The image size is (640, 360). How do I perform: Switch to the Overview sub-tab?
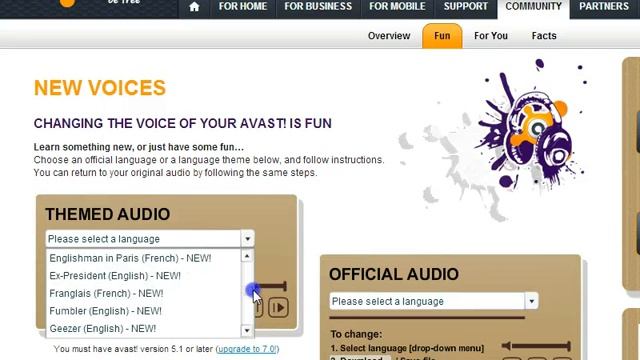[x=389, y=36]
